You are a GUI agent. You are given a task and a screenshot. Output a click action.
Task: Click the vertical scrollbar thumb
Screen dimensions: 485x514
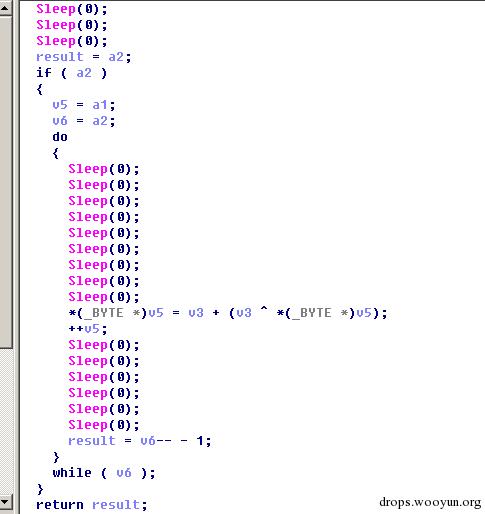[6, 182]
